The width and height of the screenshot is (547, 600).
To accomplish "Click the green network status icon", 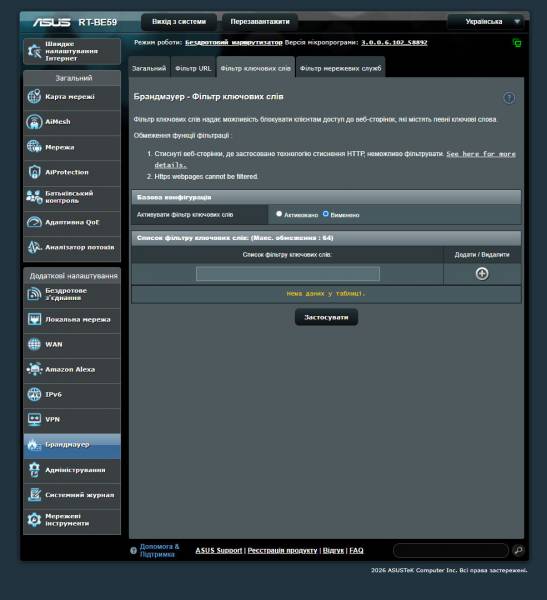I will pos(517,43).
